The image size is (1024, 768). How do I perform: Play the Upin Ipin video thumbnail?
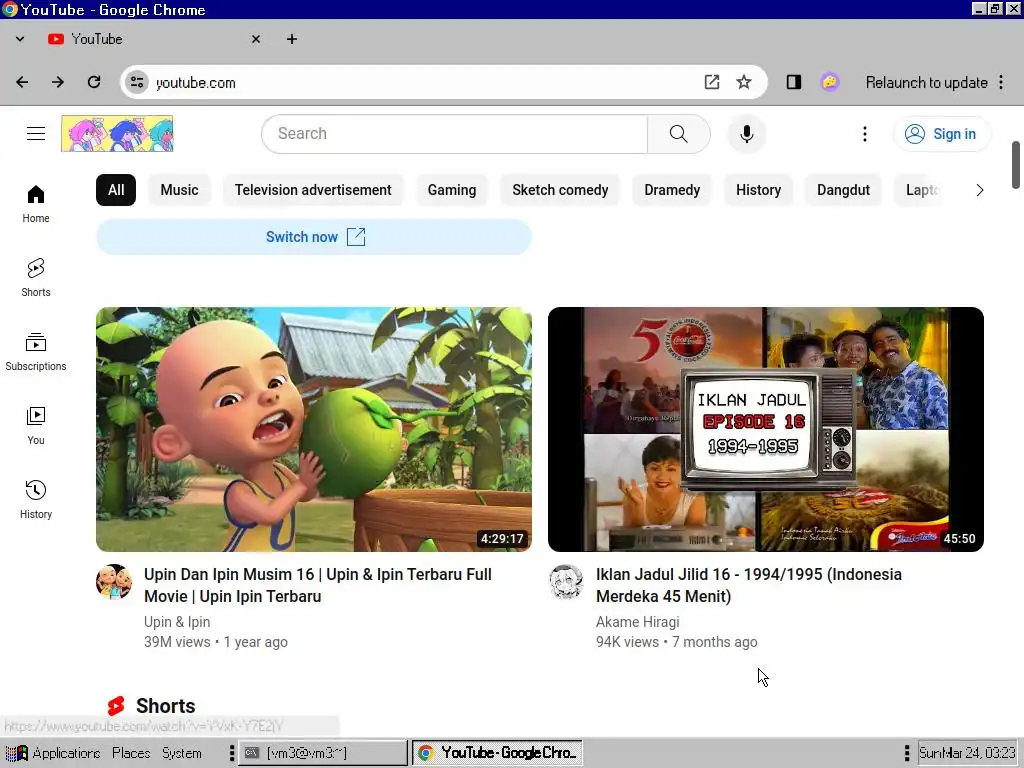tap(314, 429)
